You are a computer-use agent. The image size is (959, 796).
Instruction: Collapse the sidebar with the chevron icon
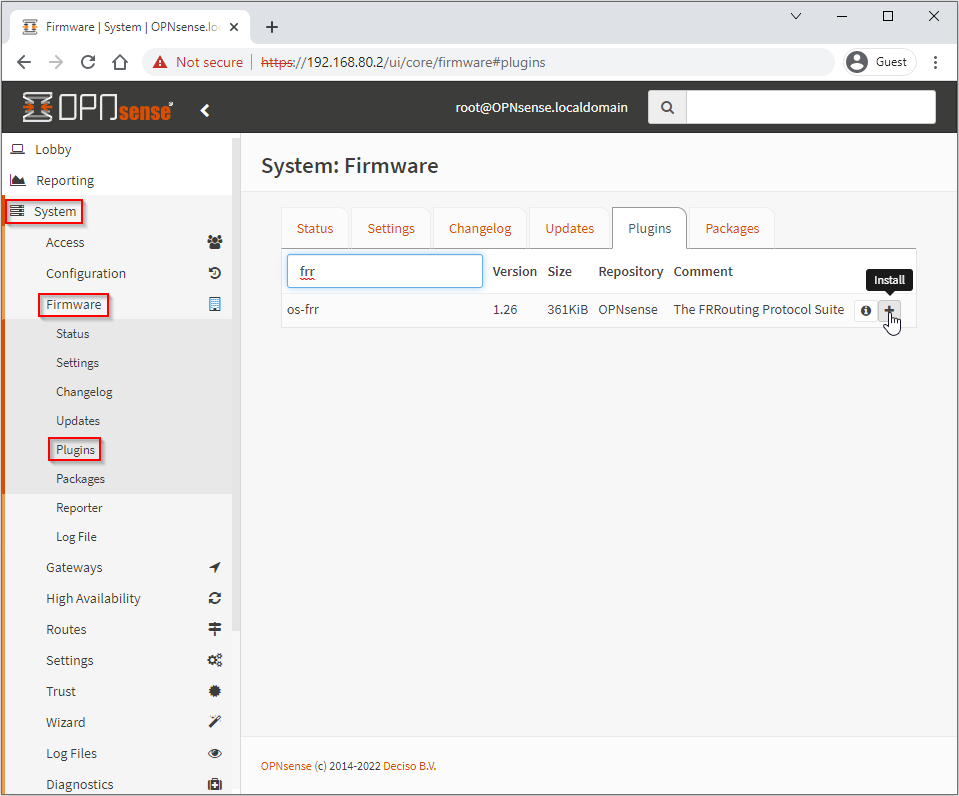coord(205,110)
